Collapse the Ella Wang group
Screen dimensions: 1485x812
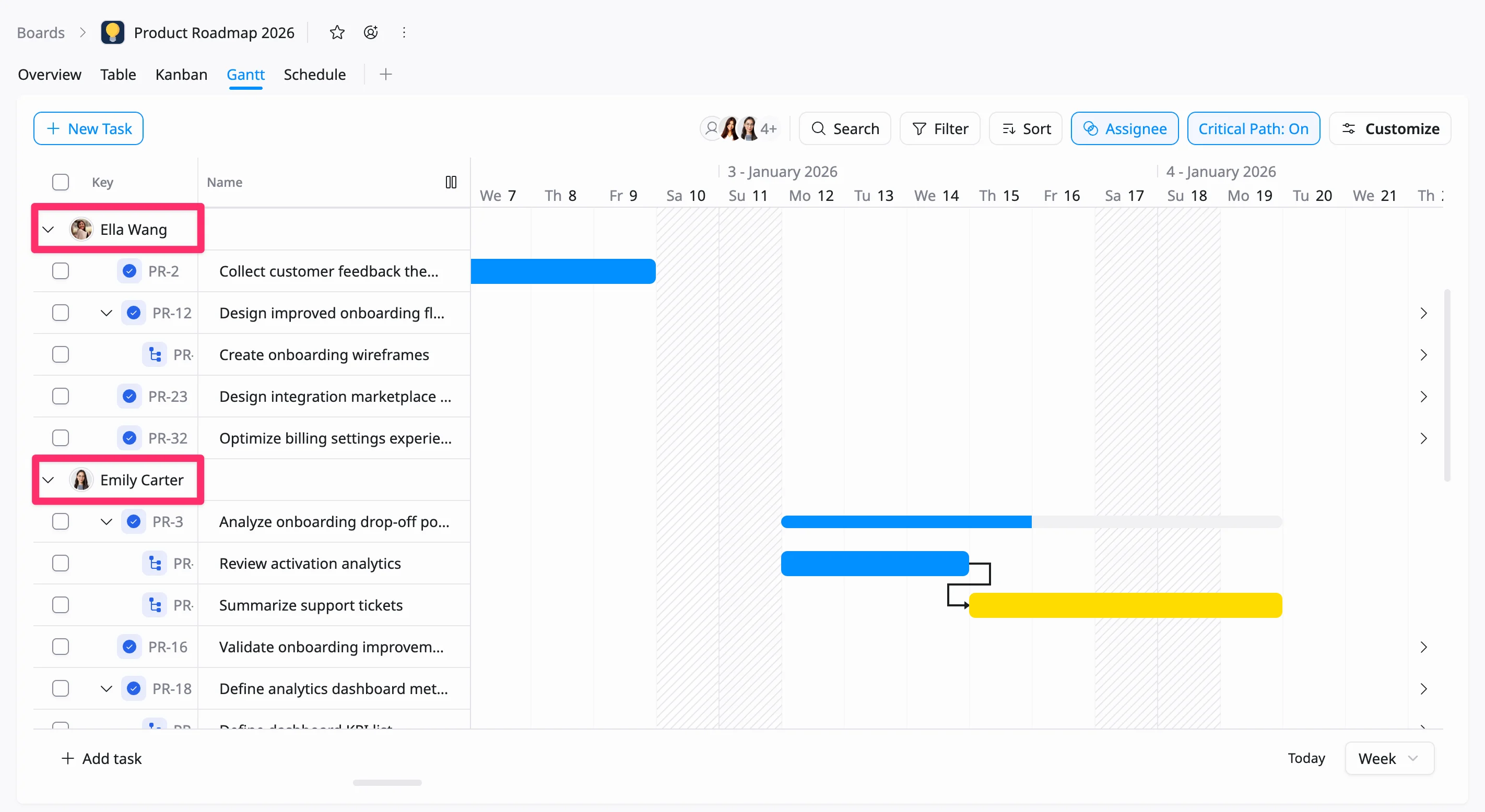(48, 230)
